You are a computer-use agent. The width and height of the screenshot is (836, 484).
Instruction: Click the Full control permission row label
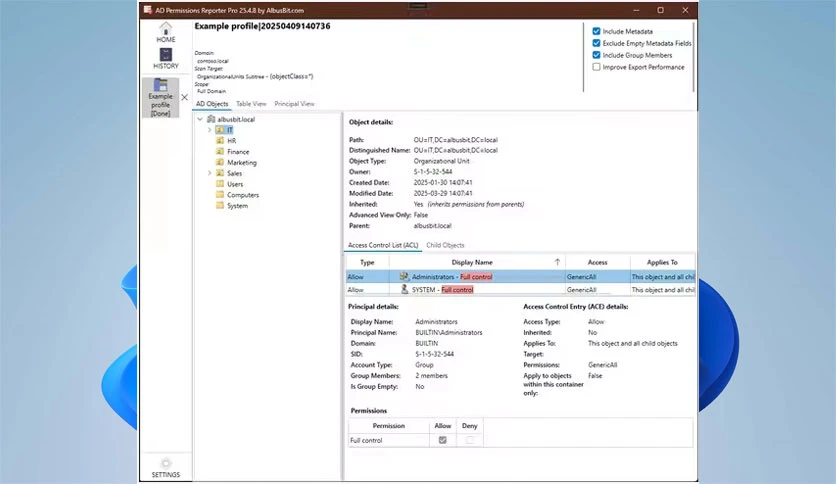point(366,440)
